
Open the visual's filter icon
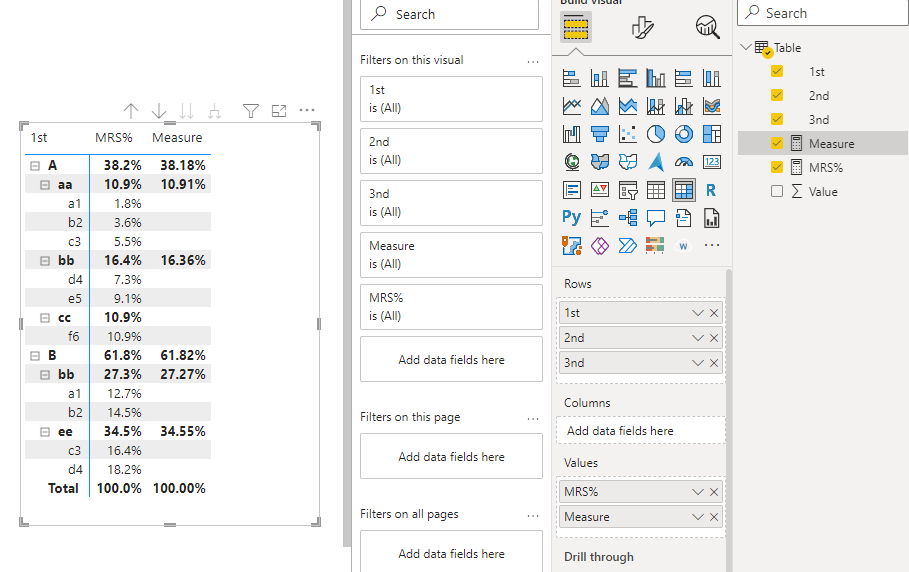[x=250, y=111]
